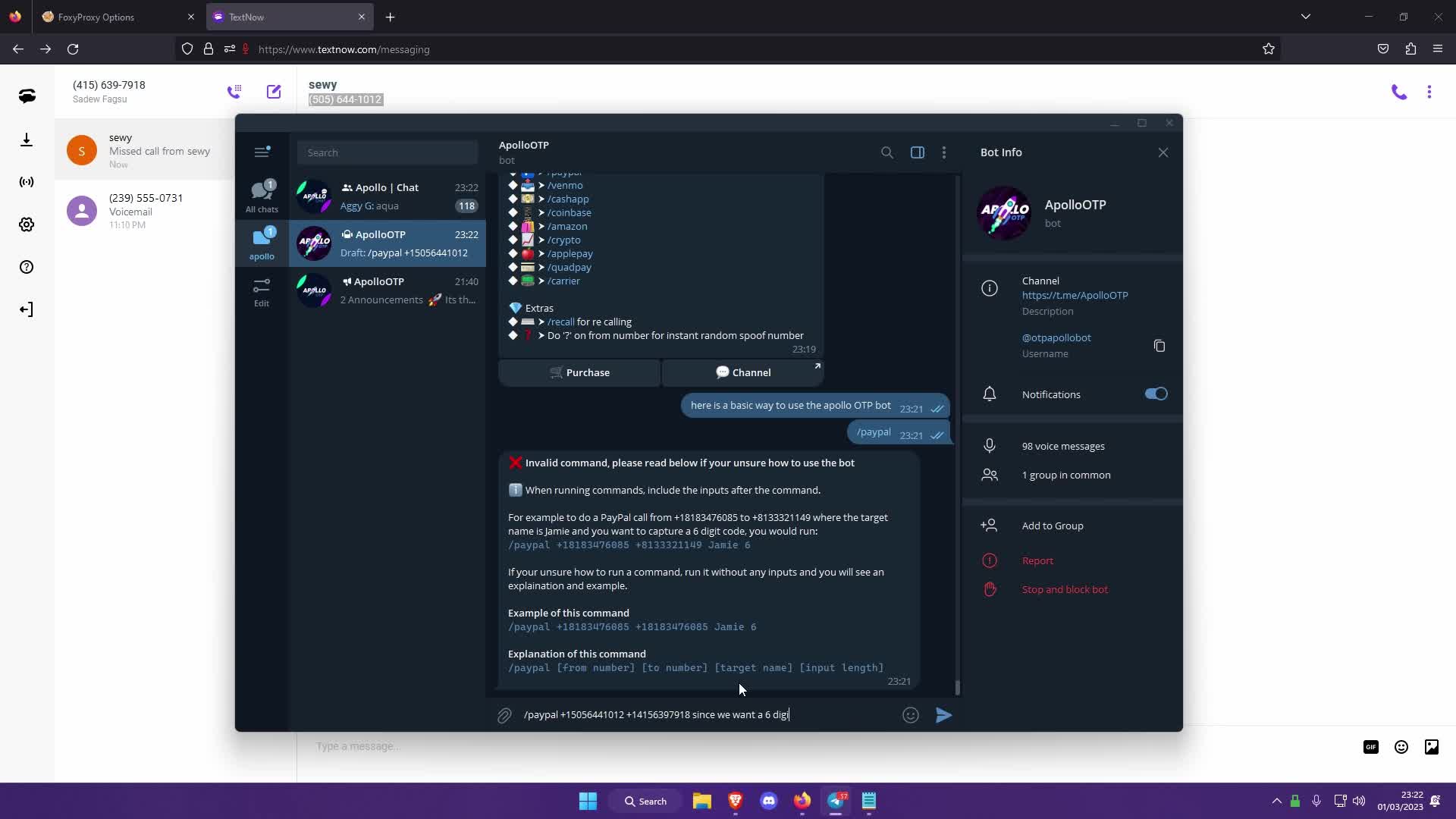Toggle the side panel icon in chat header
The width and height of the screenshot is (1456, 819).
tap(917, 152)
